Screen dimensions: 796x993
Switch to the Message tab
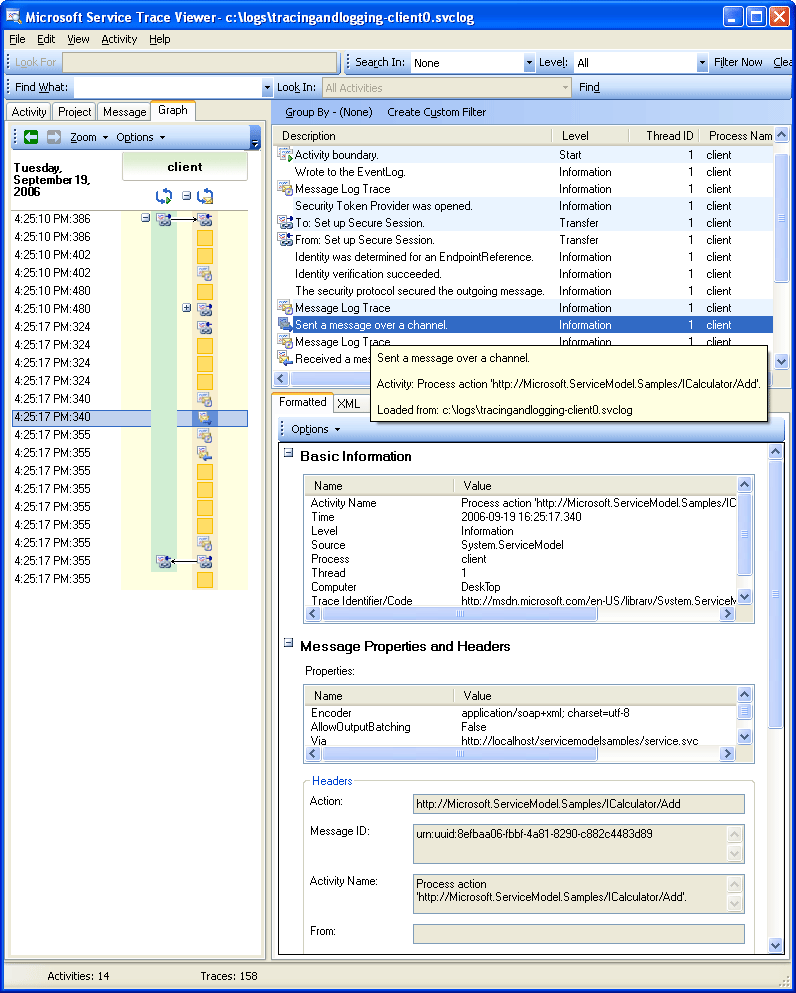coord(124,111)
